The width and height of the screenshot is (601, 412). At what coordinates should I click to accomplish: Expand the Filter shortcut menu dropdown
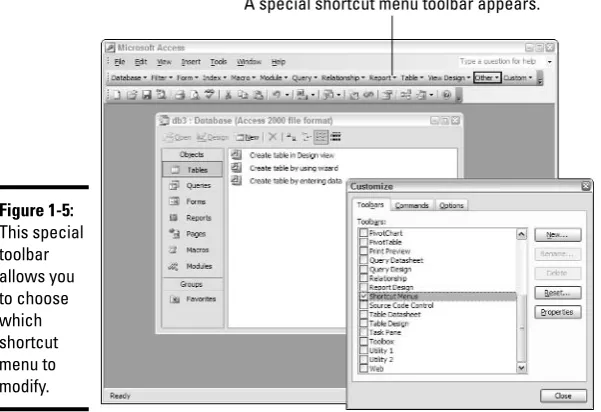pyautogui.click(x=162, y=78)
